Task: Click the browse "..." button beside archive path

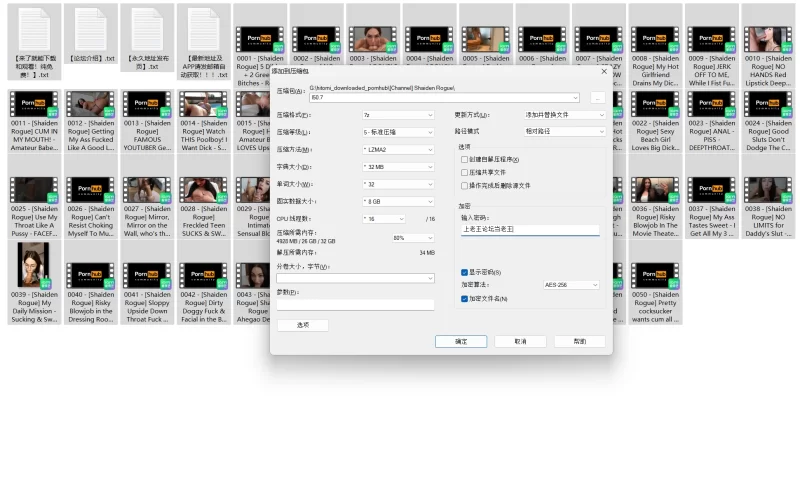Action: click(x=597, y=97)
